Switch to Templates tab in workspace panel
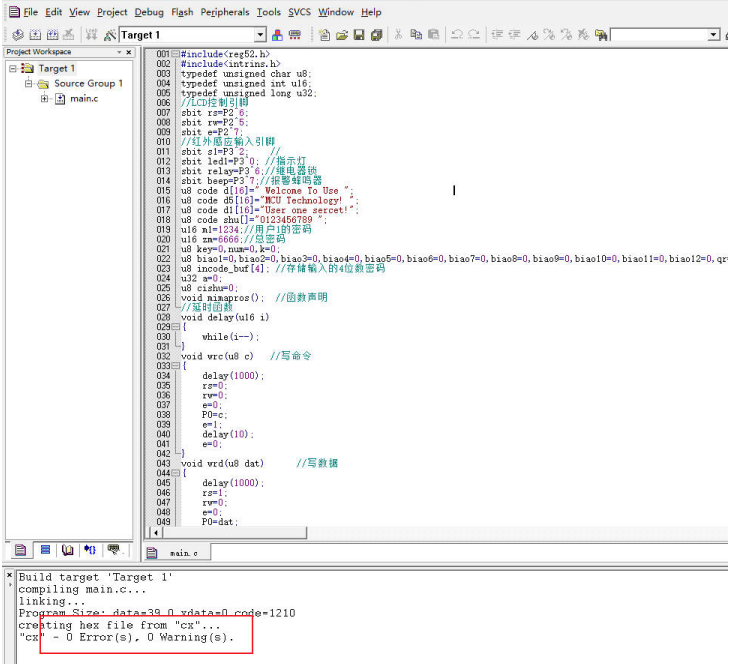Viewport: 746px width, 664px height. coord(114,550)
